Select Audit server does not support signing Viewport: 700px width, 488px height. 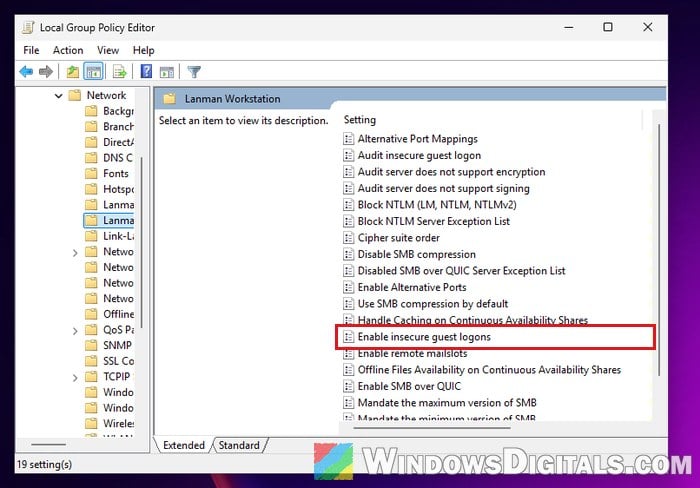pyautogui.click(x=436, y=188)
